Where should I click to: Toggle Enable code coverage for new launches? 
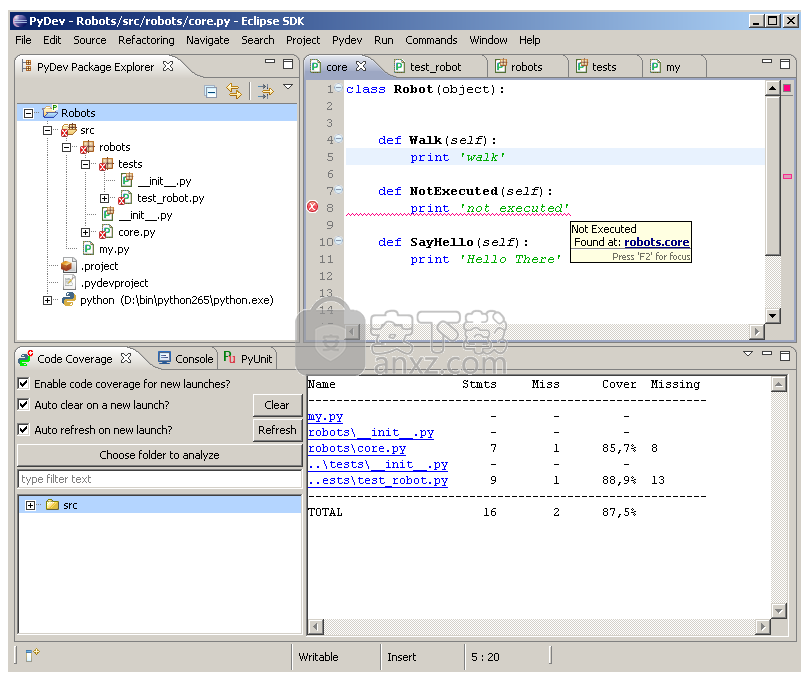pyautogui.click(x=23, y=383)
